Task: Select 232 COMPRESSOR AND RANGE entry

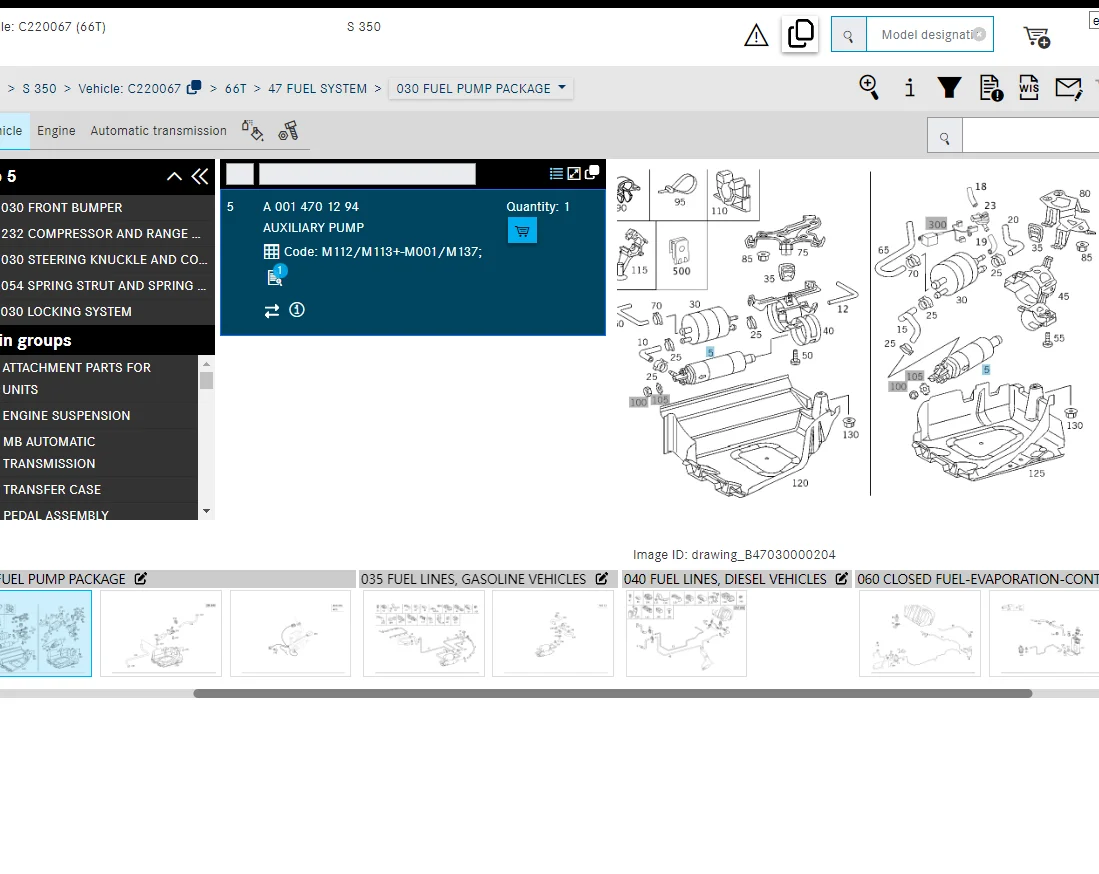Action: click(105, 233)
